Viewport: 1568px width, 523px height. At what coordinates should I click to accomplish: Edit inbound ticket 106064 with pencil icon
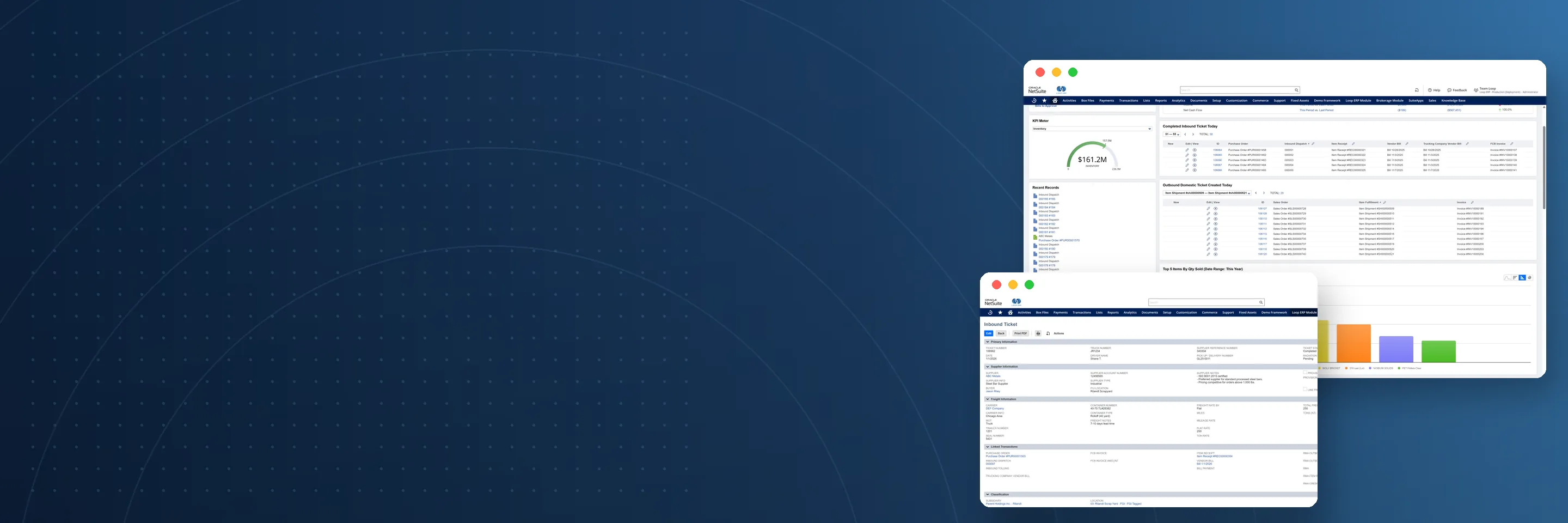click(1187, 150)
